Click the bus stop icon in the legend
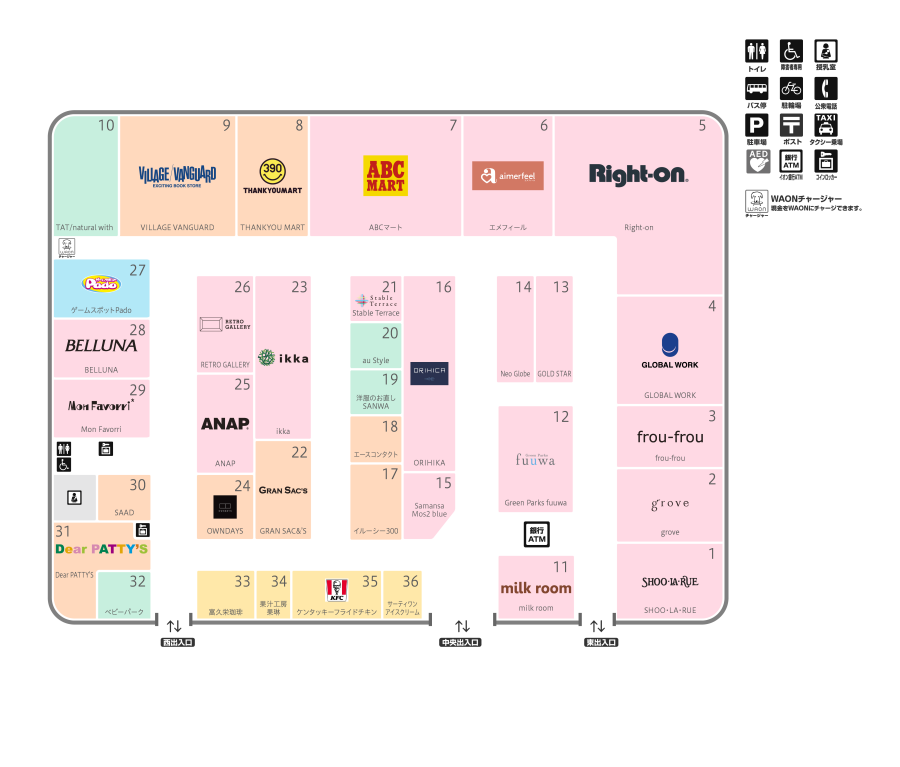 click(757, 89)
